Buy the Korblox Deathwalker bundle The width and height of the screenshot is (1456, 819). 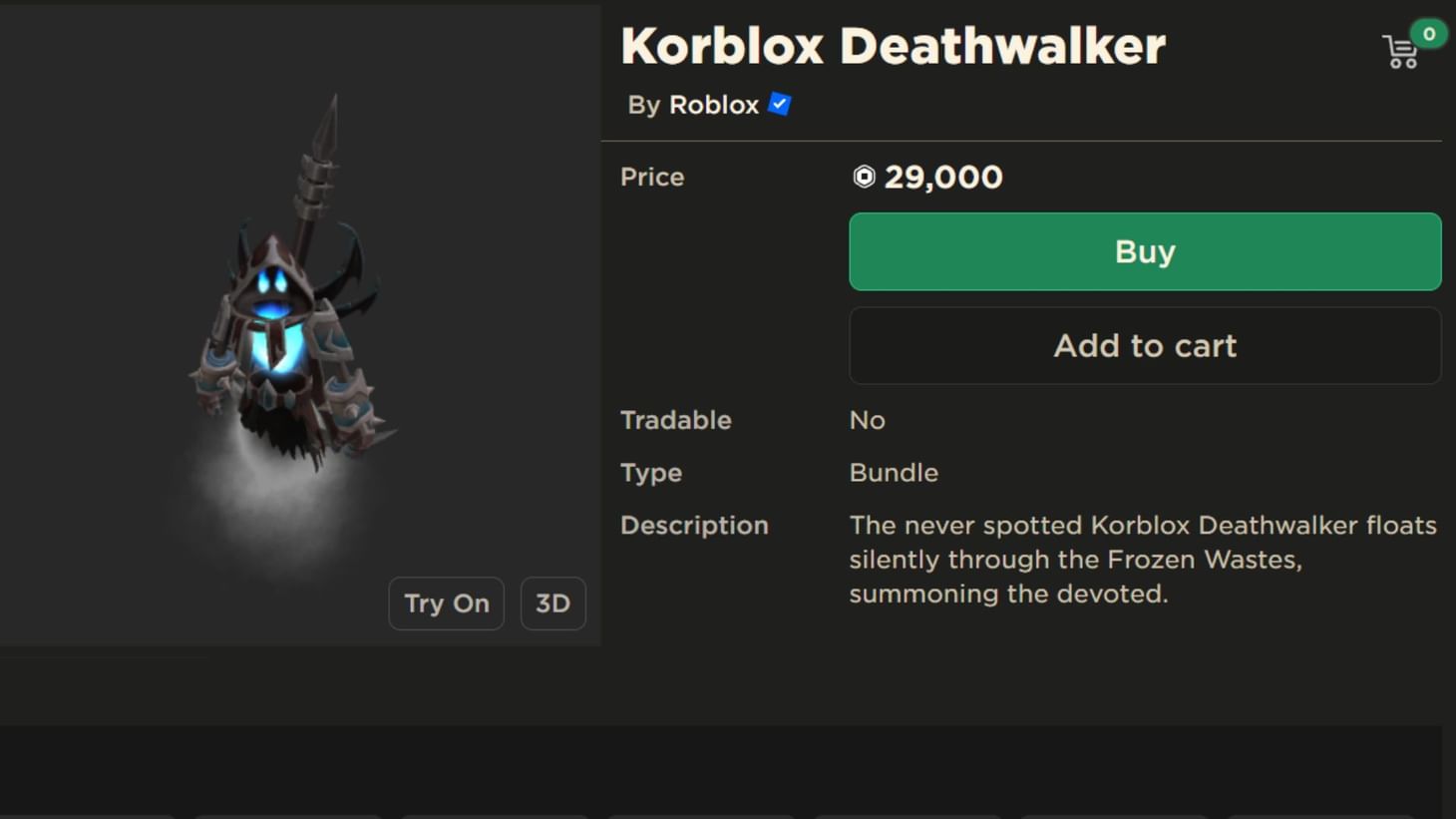coord(1144,251)
